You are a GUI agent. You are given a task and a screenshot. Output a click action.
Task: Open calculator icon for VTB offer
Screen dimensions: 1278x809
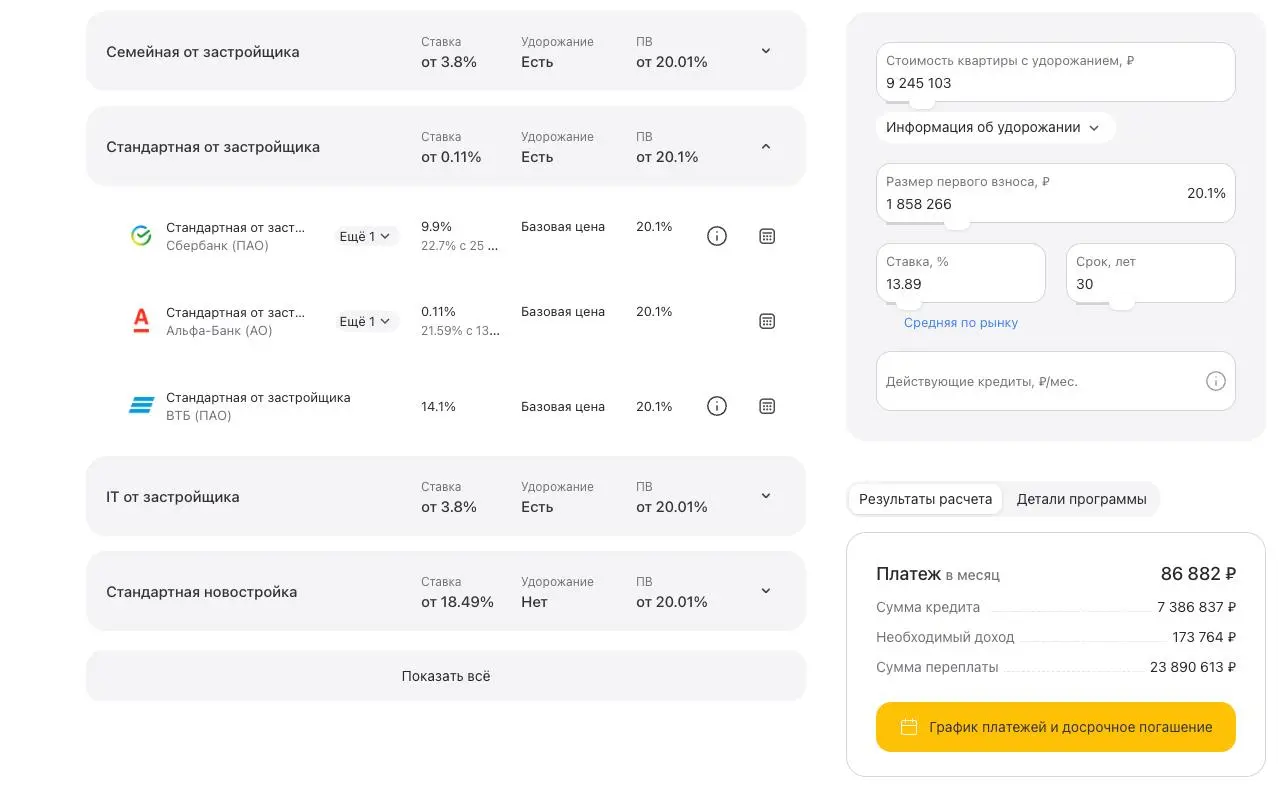coord(767,406)
